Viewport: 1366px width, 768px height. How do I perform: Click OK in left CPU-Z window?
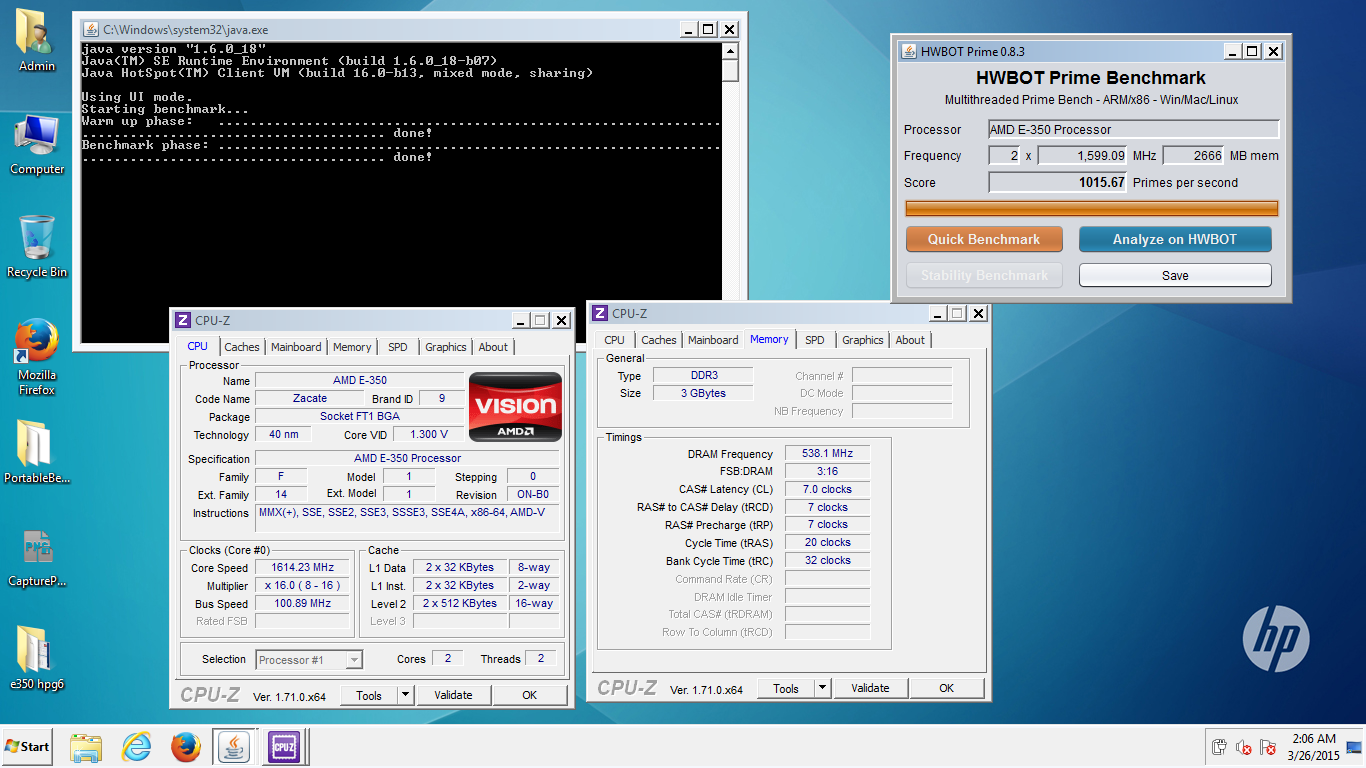[x=529, y=695]
